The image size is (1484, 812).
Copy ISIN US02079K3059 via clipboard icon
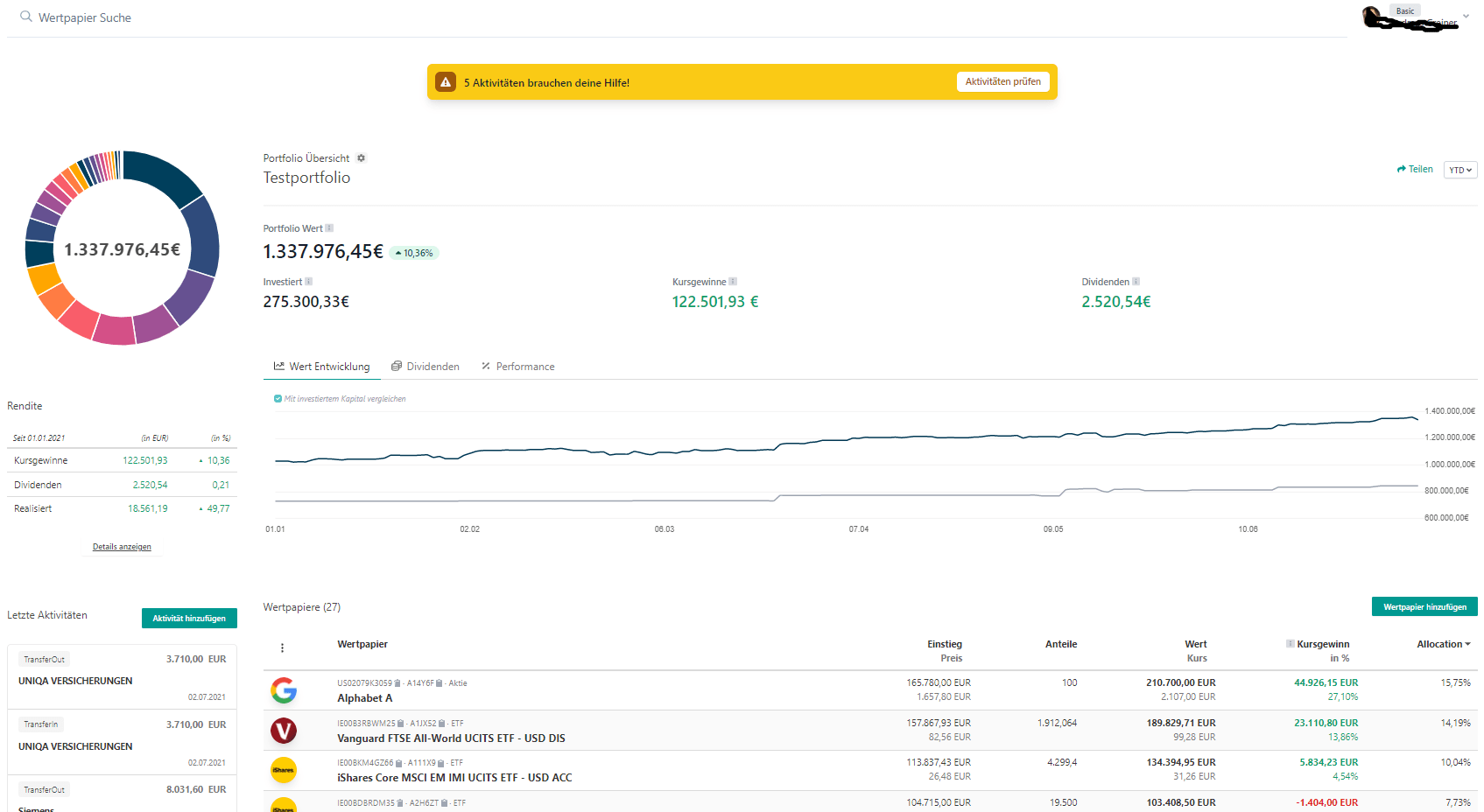coord(397,683)
